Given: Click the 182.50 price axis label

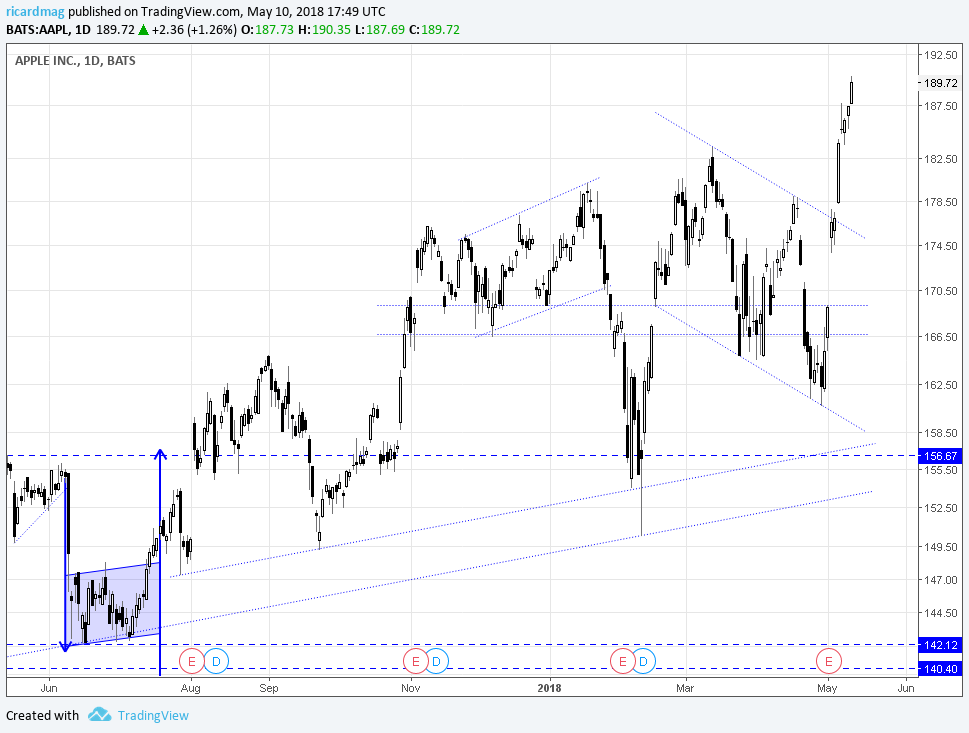Looking at the screenshot, I should pos(941,159).
